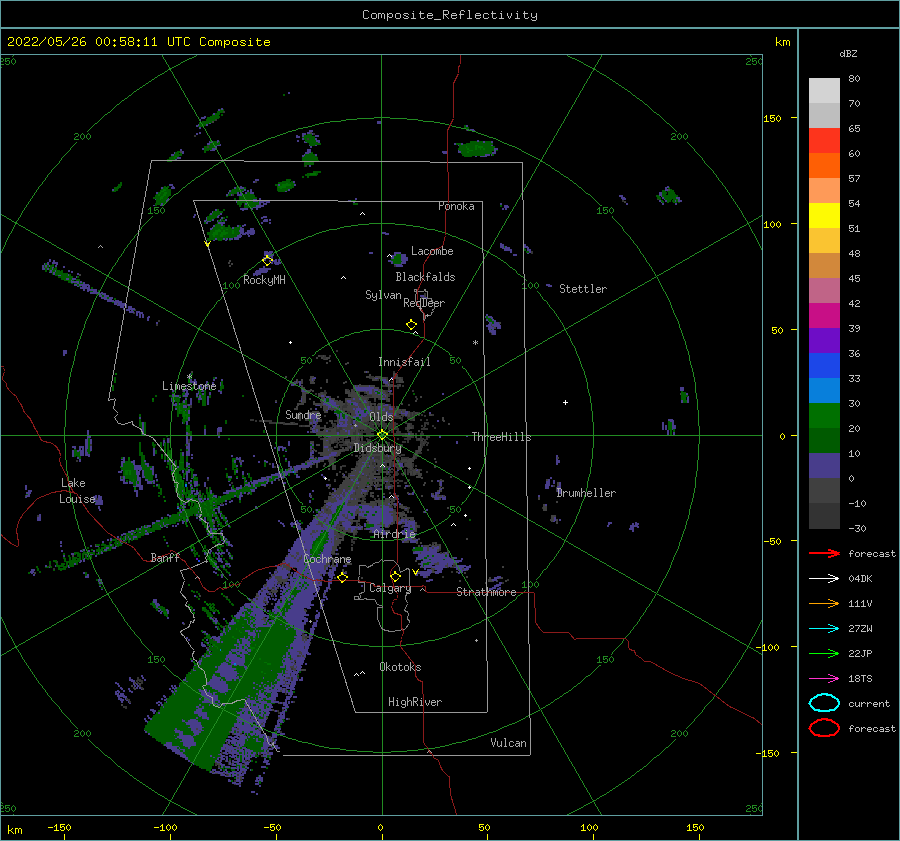Click the asterisk marker above Limestone
The image size is (900, 841).
coord(189,377)
